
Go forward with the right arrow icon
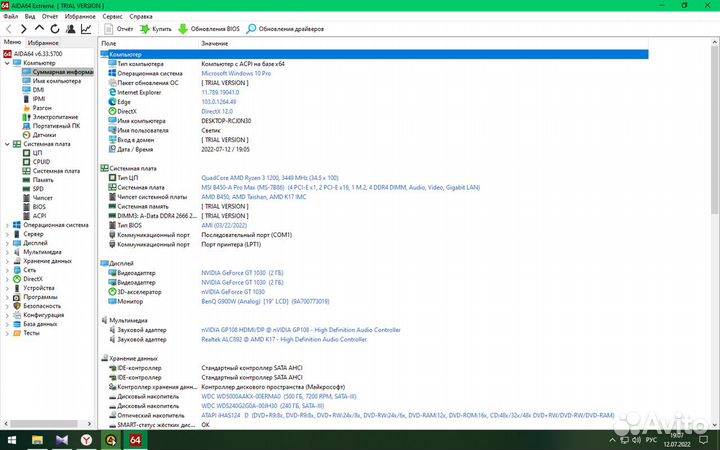pyautogui.click(x=24, y=29)
